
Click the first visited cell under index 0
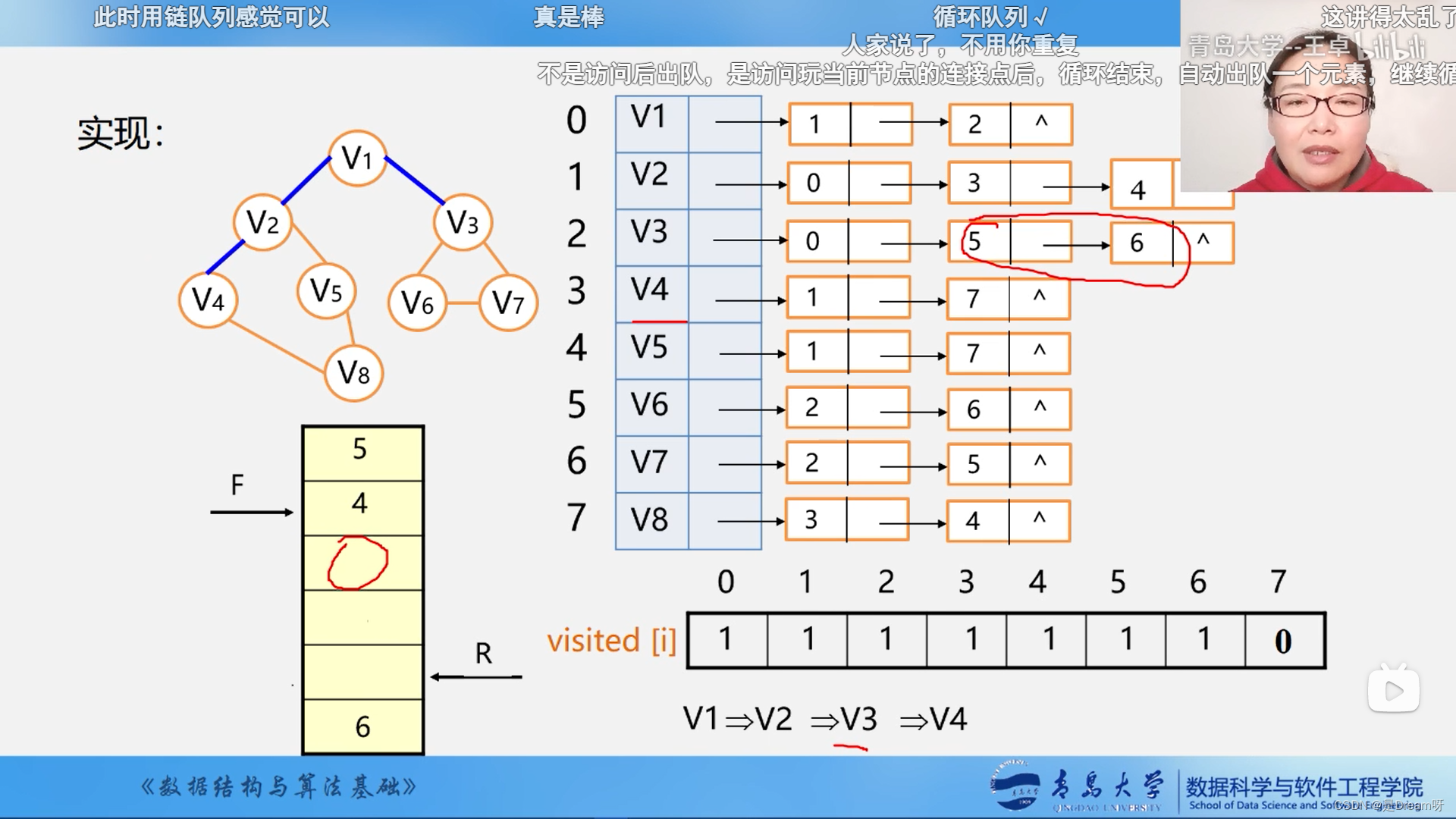(x=727, y=641)
